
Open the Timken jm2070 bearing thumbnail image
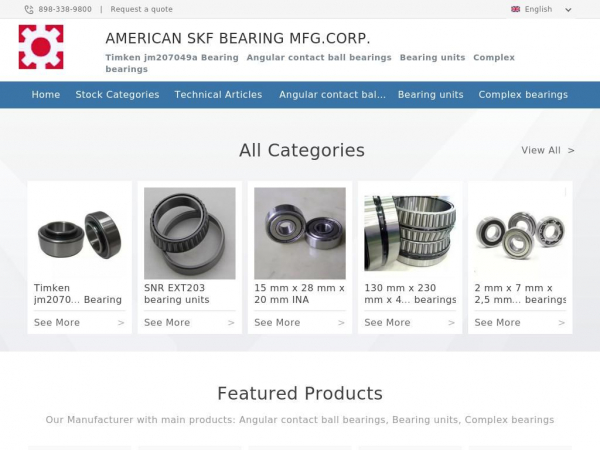click(x=80, y=233)
